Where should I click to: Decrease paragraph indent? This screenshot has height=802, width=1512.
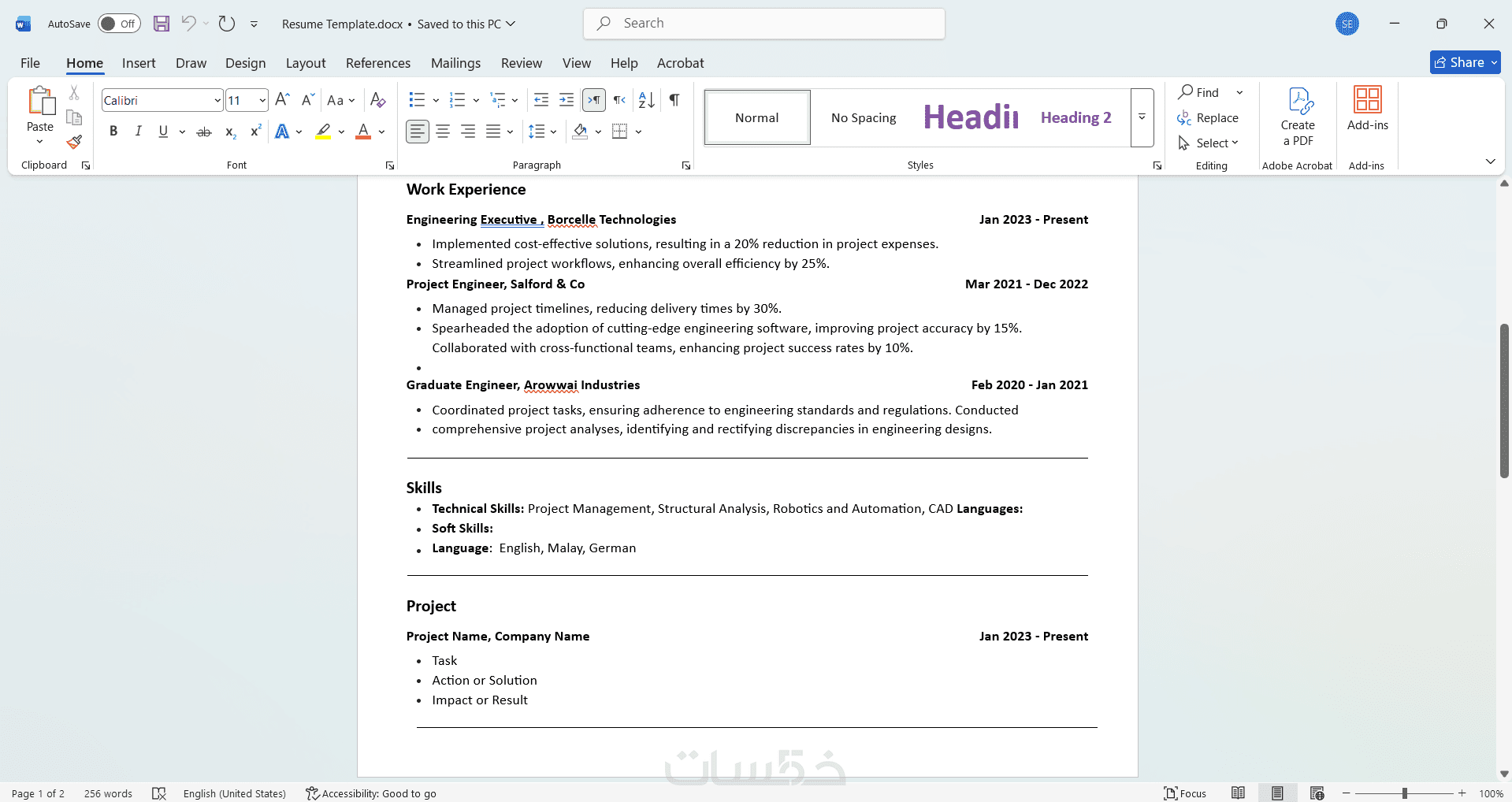coord(541,100)
